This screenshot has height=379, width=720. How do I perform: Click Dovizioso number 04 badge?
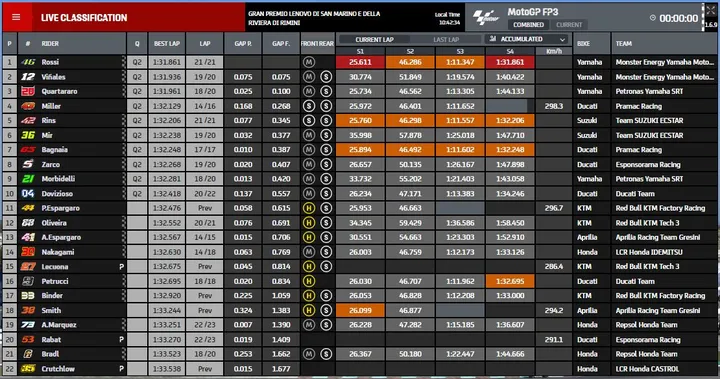coord(28,193)
